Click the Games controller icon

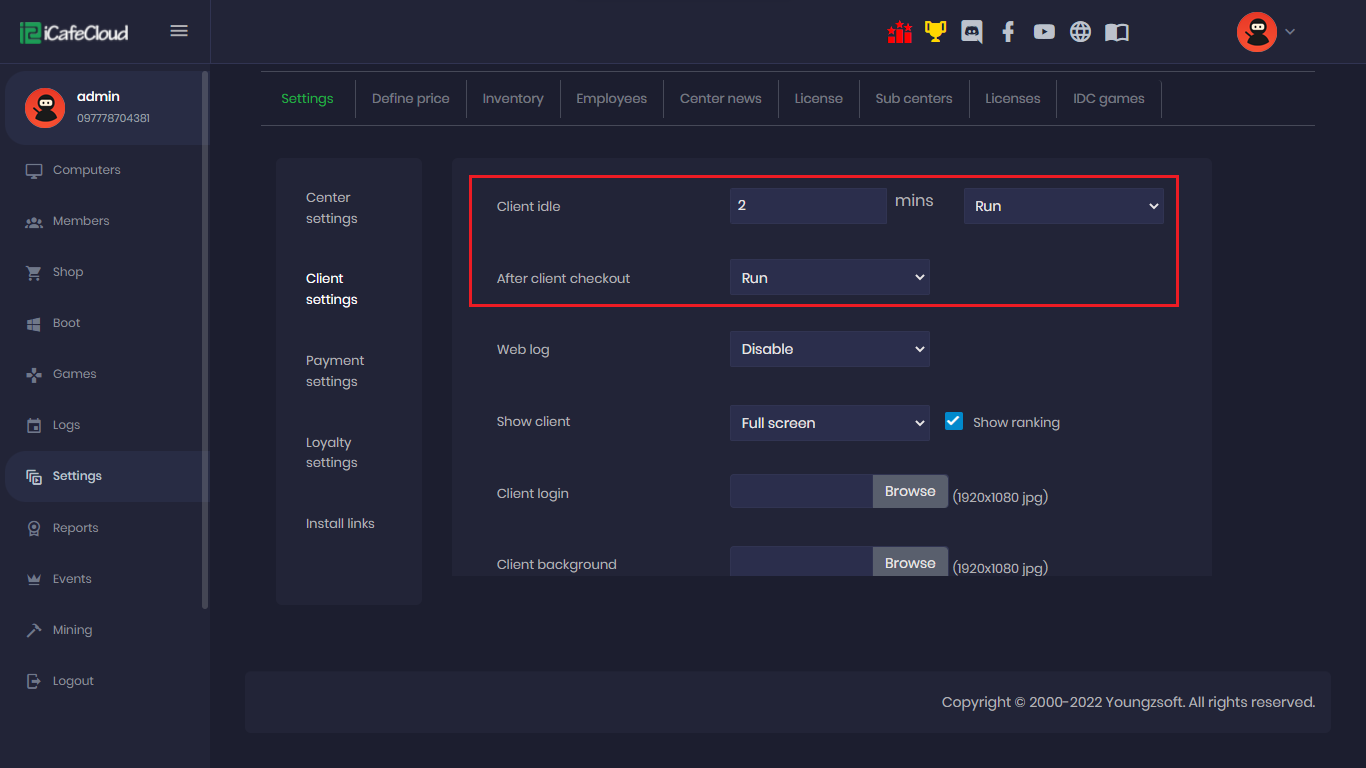click(x=34, y=375)
